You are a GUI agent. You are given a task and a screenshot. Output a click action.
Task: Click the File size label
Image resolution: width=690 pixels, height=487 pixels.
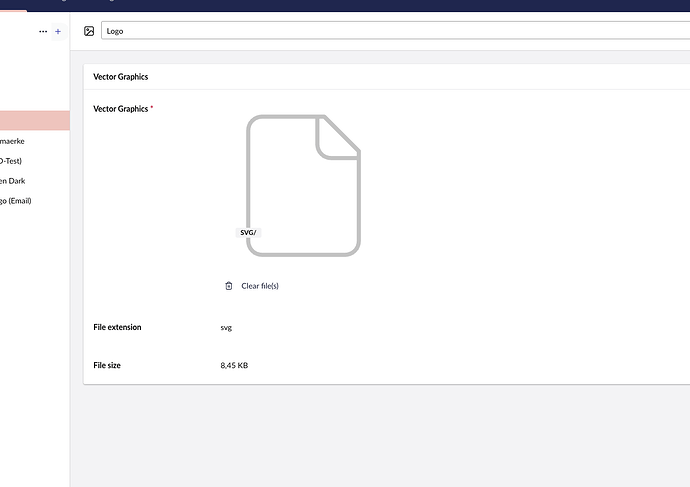[107, 365]
